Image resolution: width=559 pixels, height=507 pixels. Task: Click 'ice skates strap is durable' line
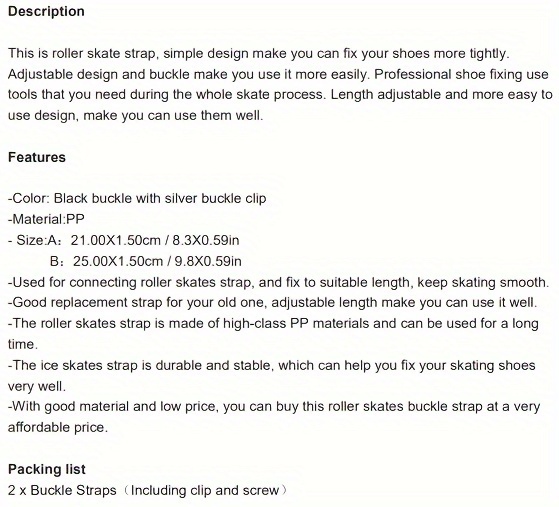pyautogui.click(x=271, y=366)
